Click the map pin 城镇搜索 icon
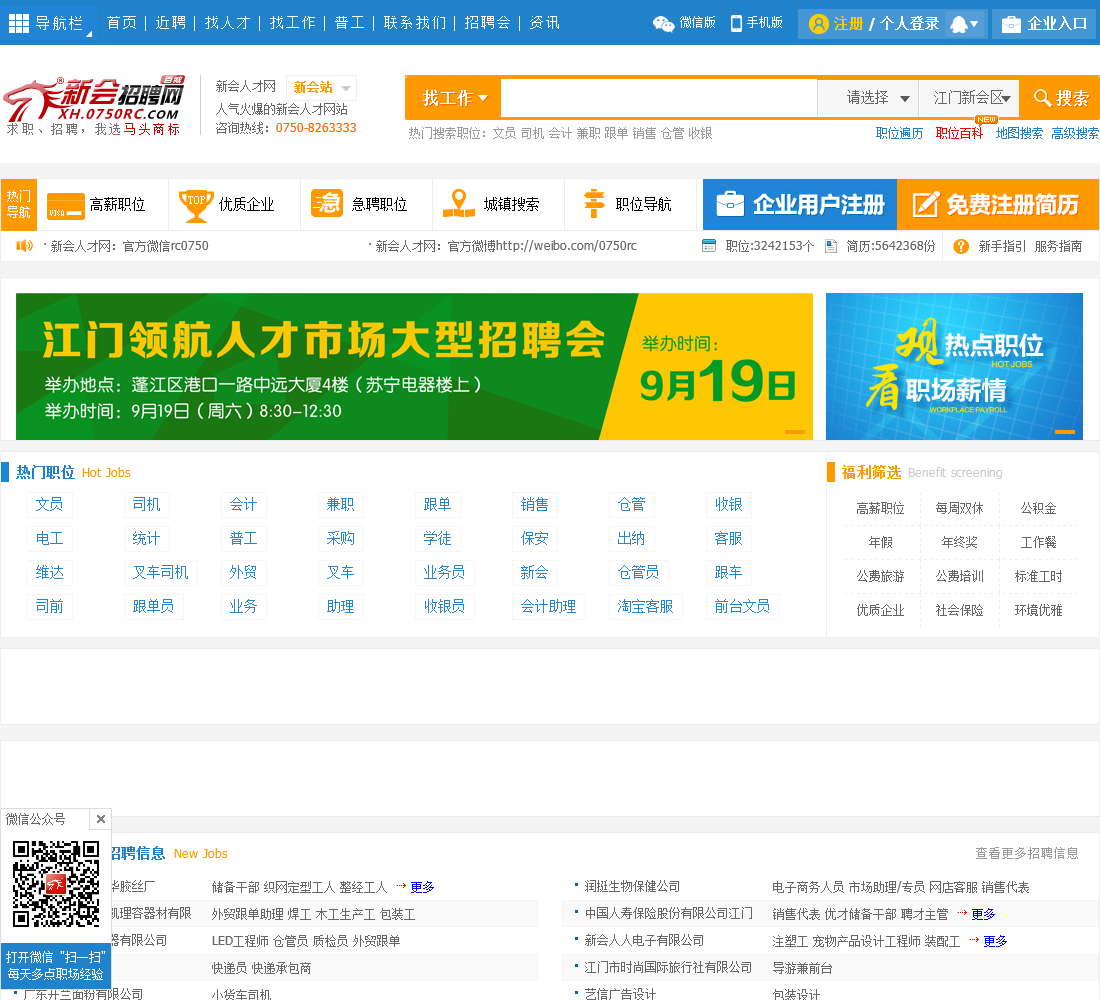The height and width of the screenshot is (1000, 1100). point(459,204)
